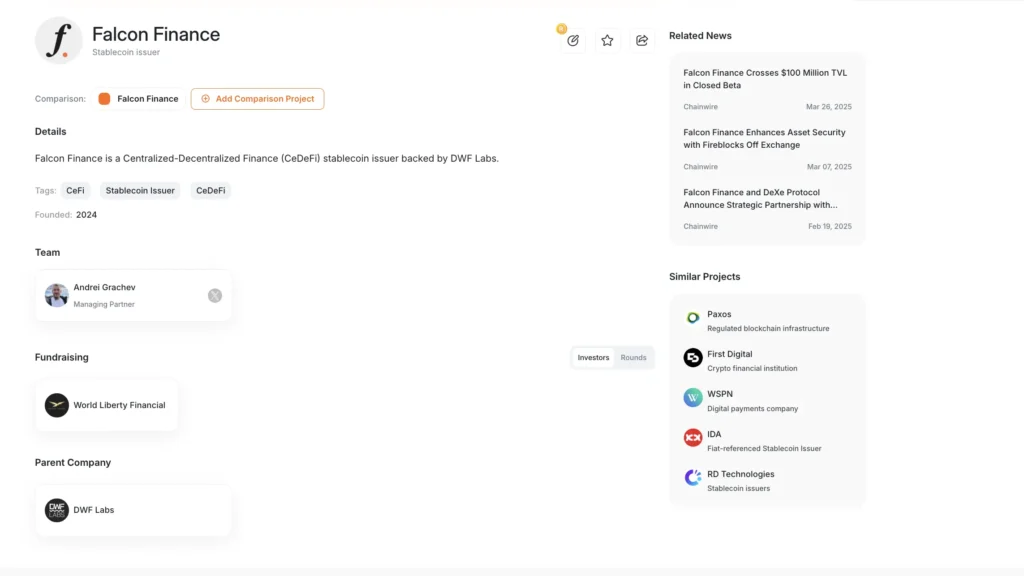The image size is (1024, 576).
Task: Read news: Crosses $100 Million TVL
Action: (x=765, y=79)
